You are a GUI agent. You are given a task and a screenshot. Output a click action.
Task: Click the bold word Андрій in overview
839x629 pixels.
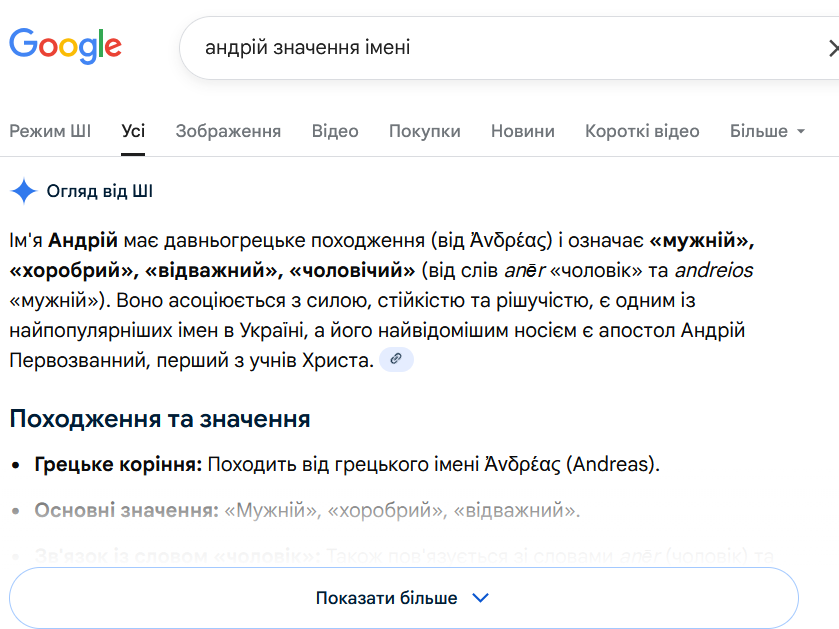tap(83, 241)
